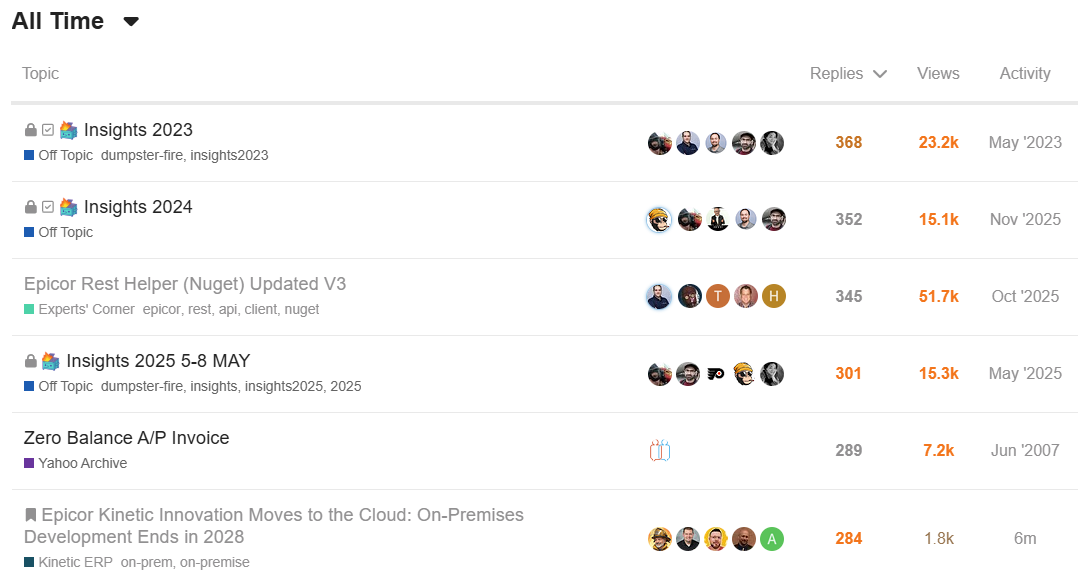Click the solved checkbox icon on Insights 2024
This screenshot has width=1092, height=584.
[48, 207]
